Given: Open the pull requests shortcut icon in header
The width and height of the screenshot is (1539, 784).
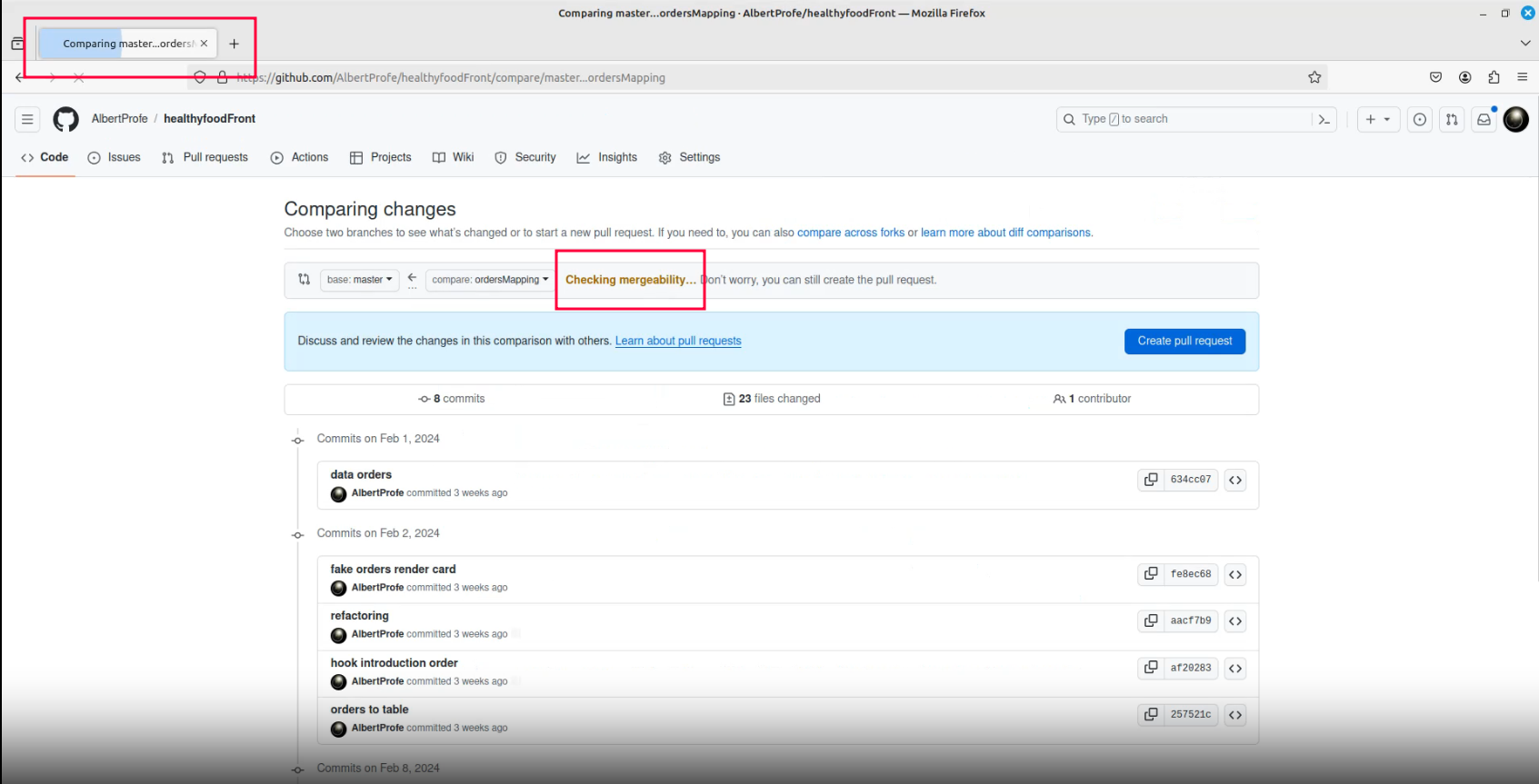Looking at the screenshot, I should pos(1452,119).
